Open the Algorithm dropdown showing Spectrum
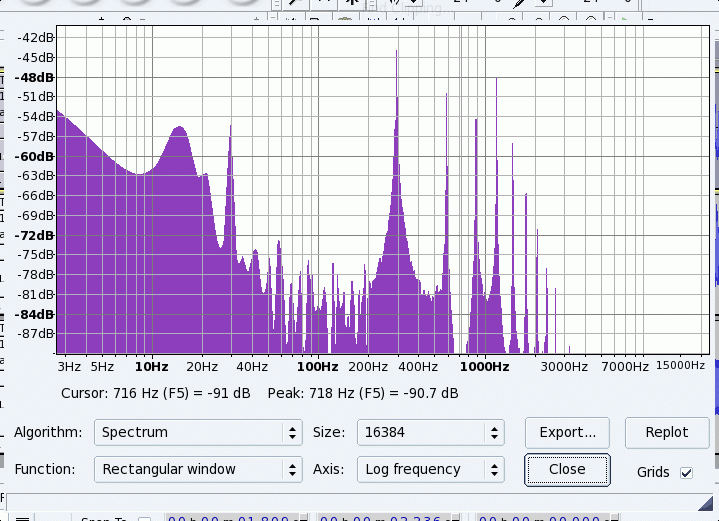This screenshot has height=521, width=719. click(x=198, y=433)
